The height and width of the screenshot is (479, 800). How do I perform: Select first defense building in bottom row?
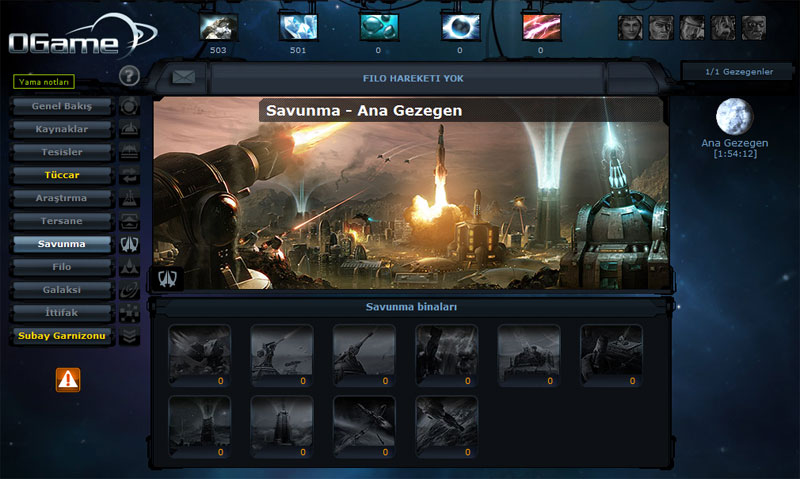199,427
